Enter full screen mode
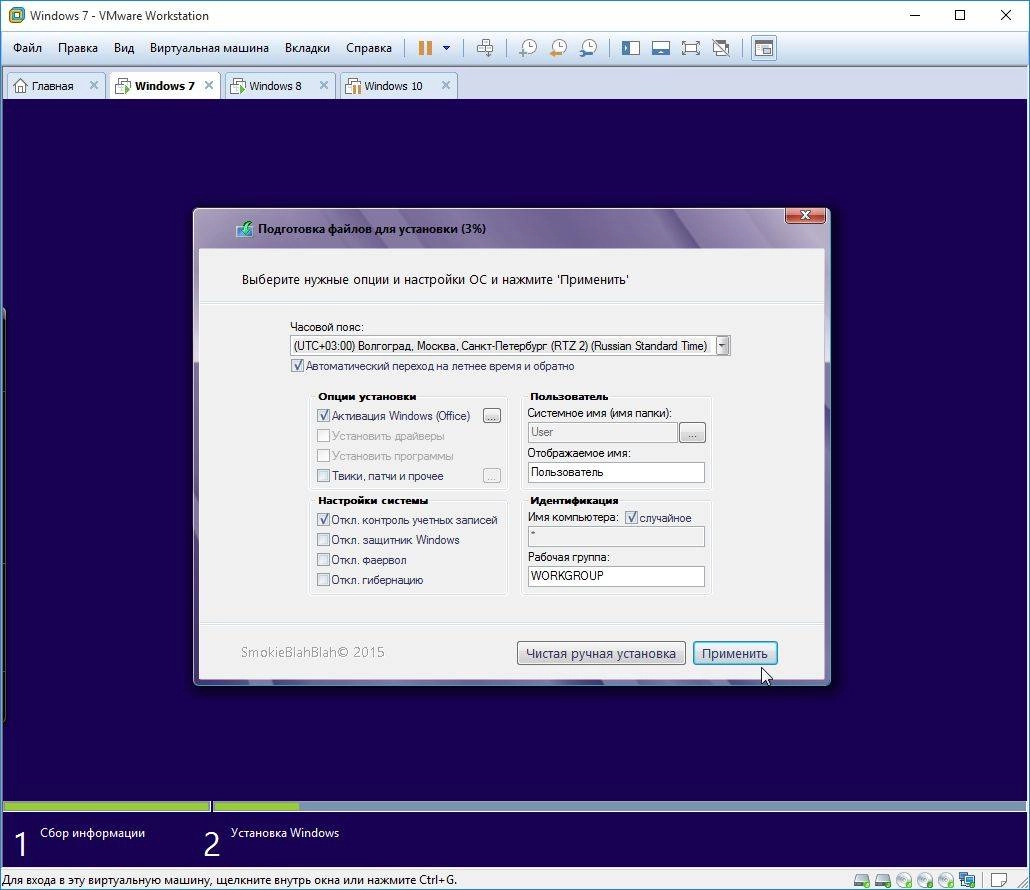This screenshot has width=1030, height=890. coord(691,48)
